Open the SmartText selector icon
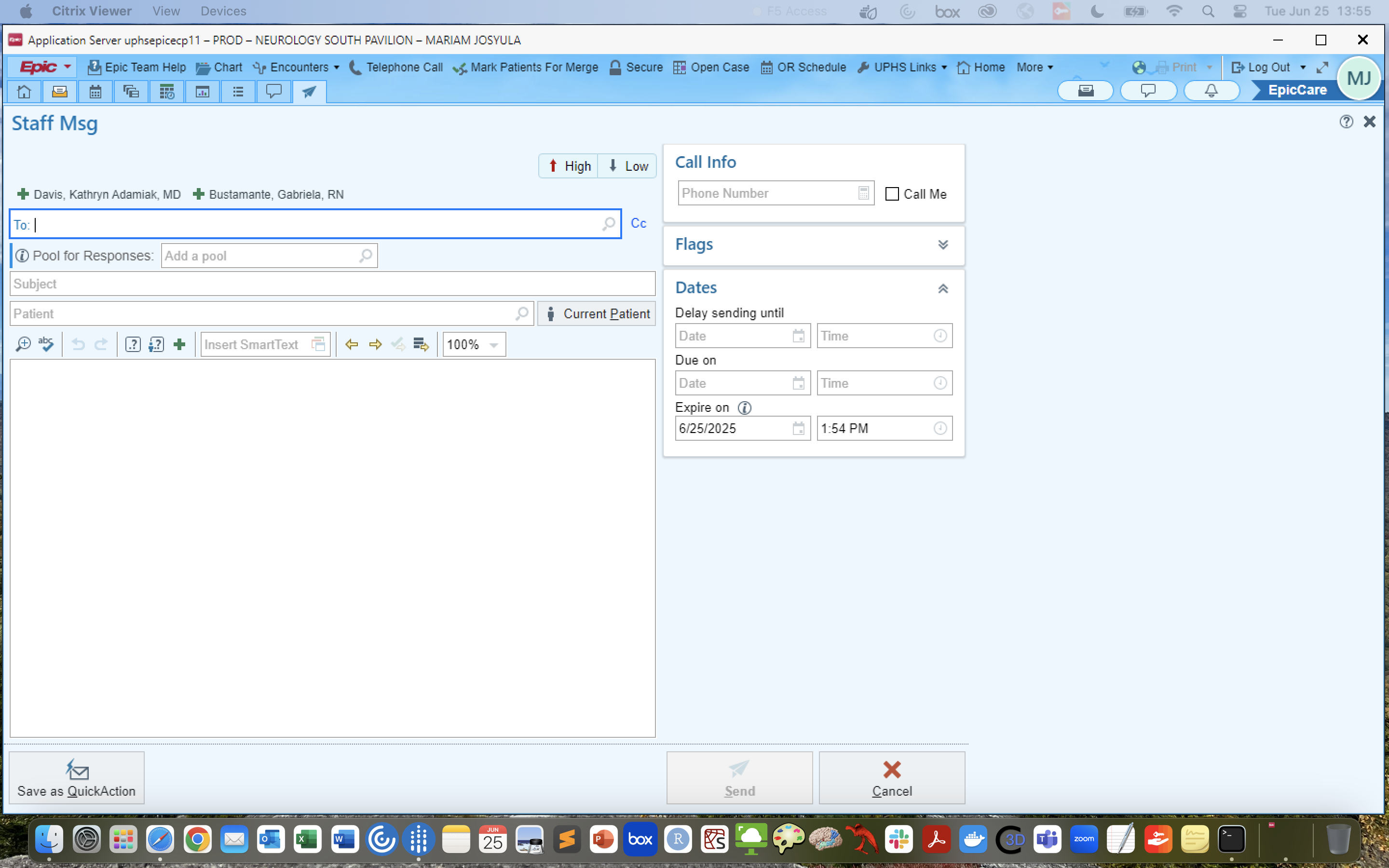This screenshot has width=1389, height=868. [x=318, y=344]
